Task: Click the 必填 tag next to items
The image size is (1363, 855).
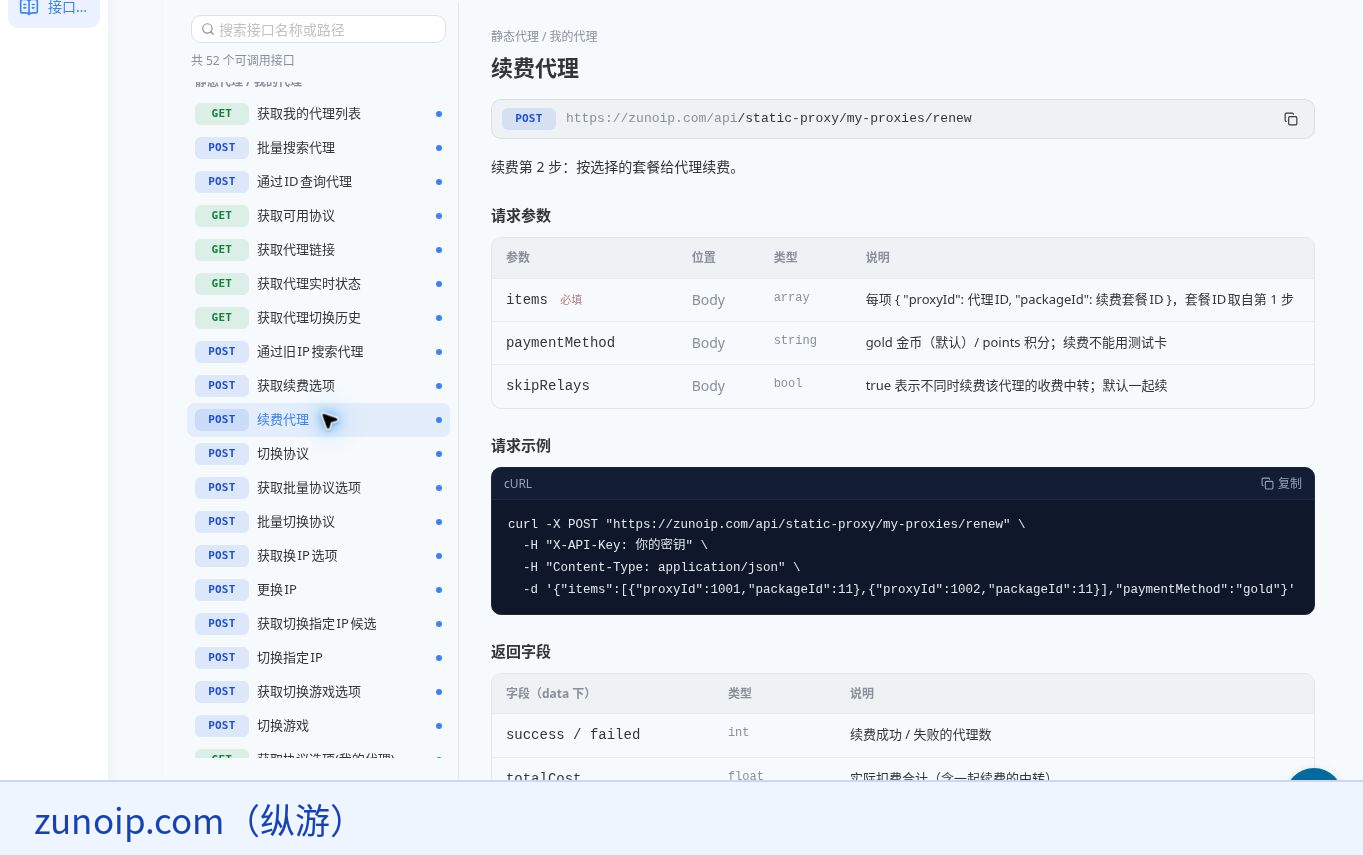Action: pyautogui.click(x=571, y=300)
